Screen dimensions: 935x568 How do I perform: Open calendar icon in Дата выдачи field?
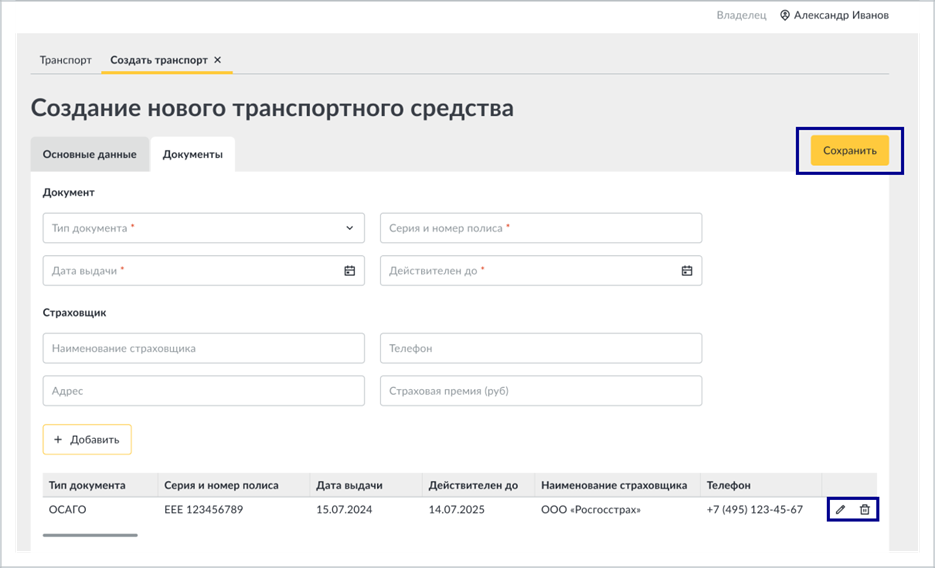349,271
